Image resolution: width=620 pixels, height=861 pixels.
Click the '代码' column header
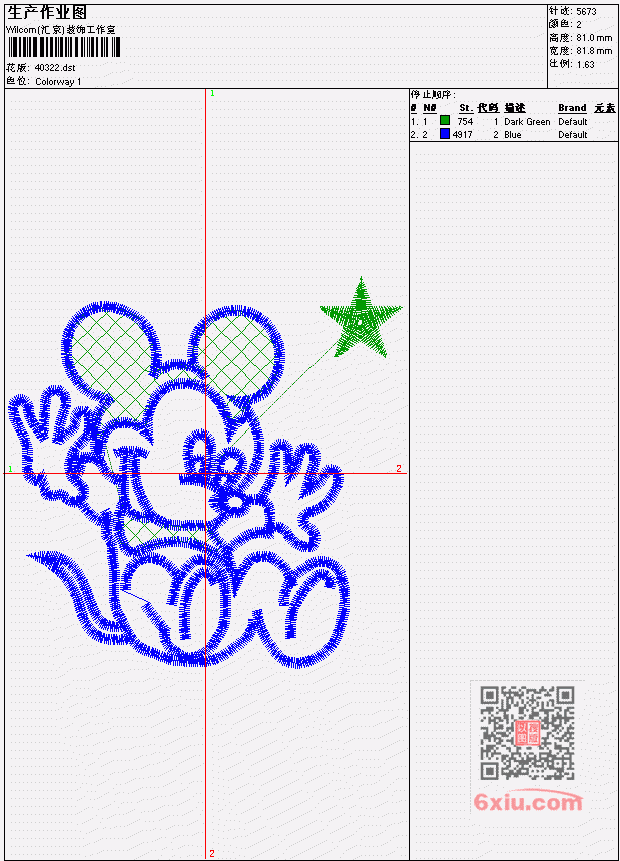(488, 108)
